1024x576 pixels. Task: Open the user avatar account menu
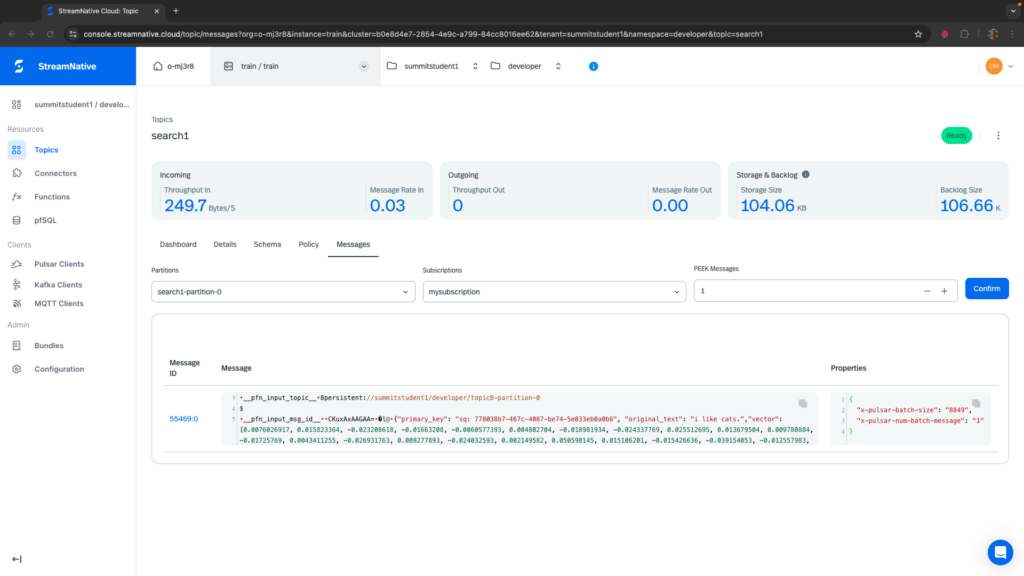(x=993, y=66)
